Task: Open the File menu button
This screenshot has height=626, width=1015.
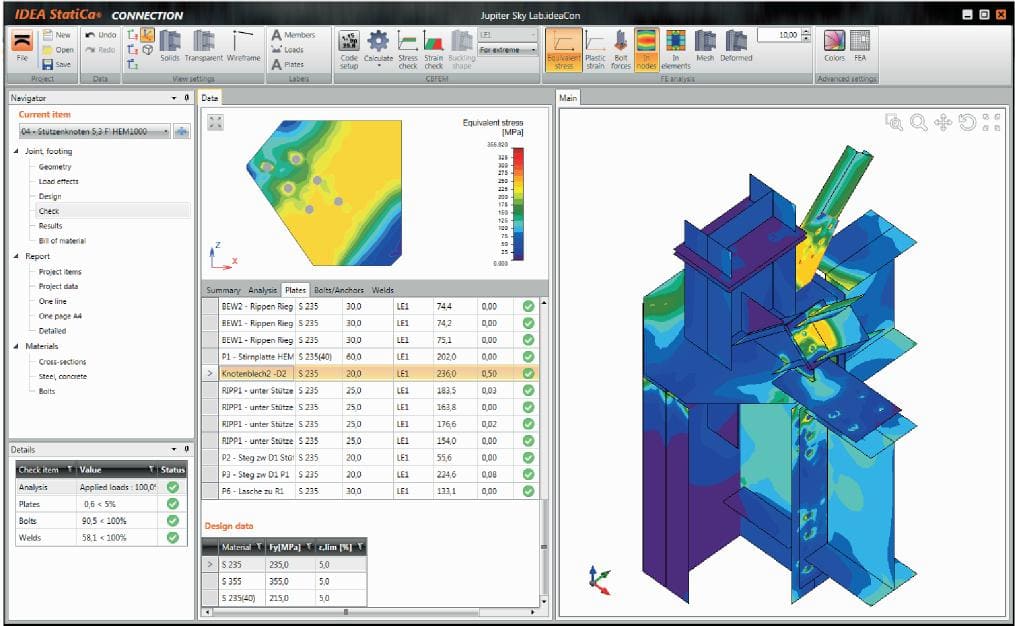Action: 22,47
